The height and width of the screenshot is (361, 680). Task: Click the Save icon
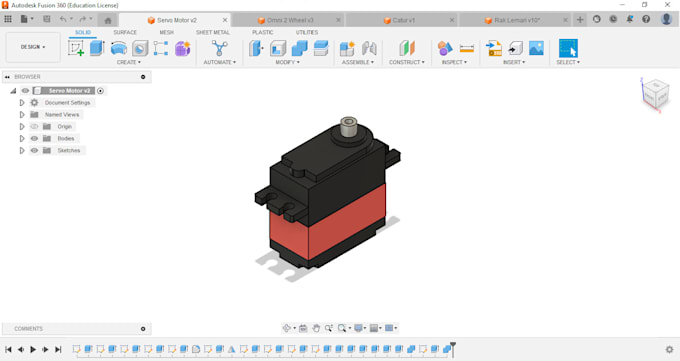[x=46, y=19]
